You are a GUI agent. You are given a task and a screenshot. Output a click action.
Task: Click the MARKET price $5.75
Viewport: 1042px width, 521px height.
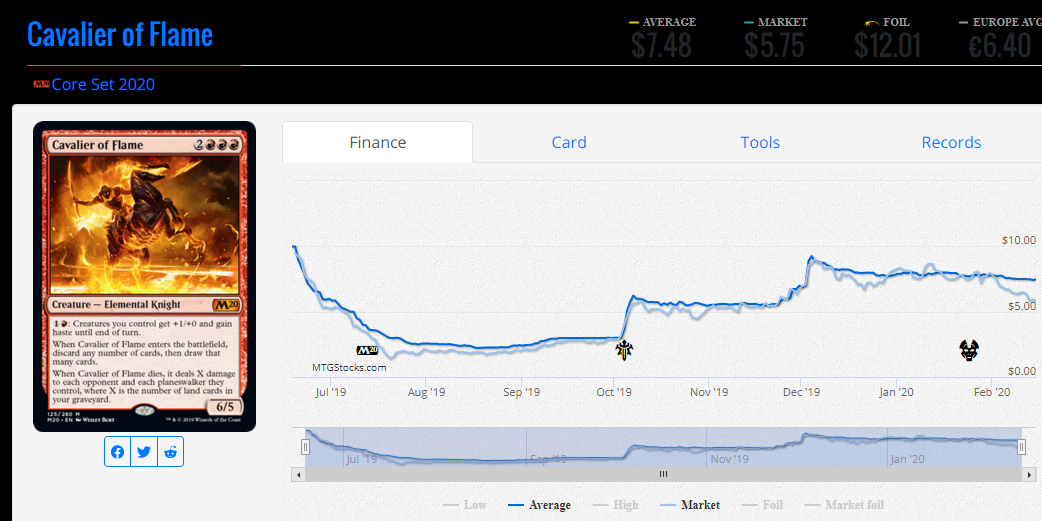coord(774,45)
